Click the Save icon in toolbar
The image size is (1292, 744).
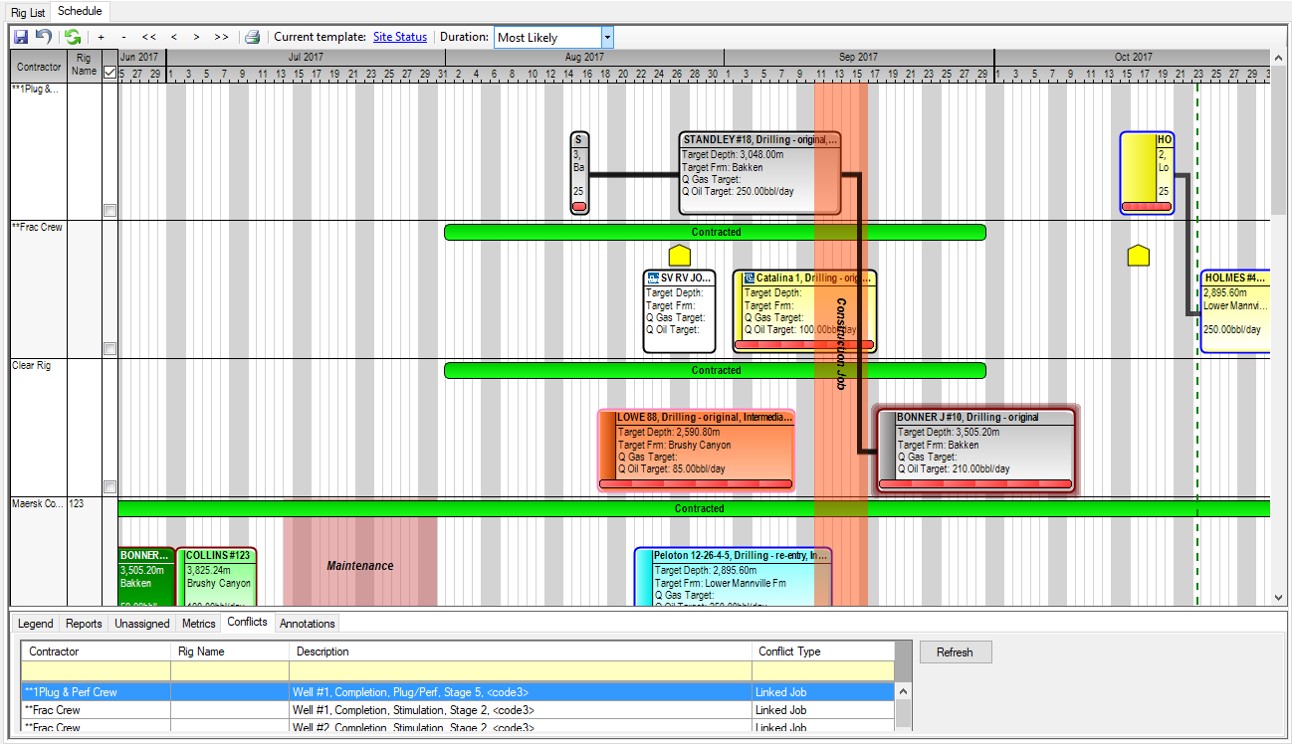click(x=20, y=37)
